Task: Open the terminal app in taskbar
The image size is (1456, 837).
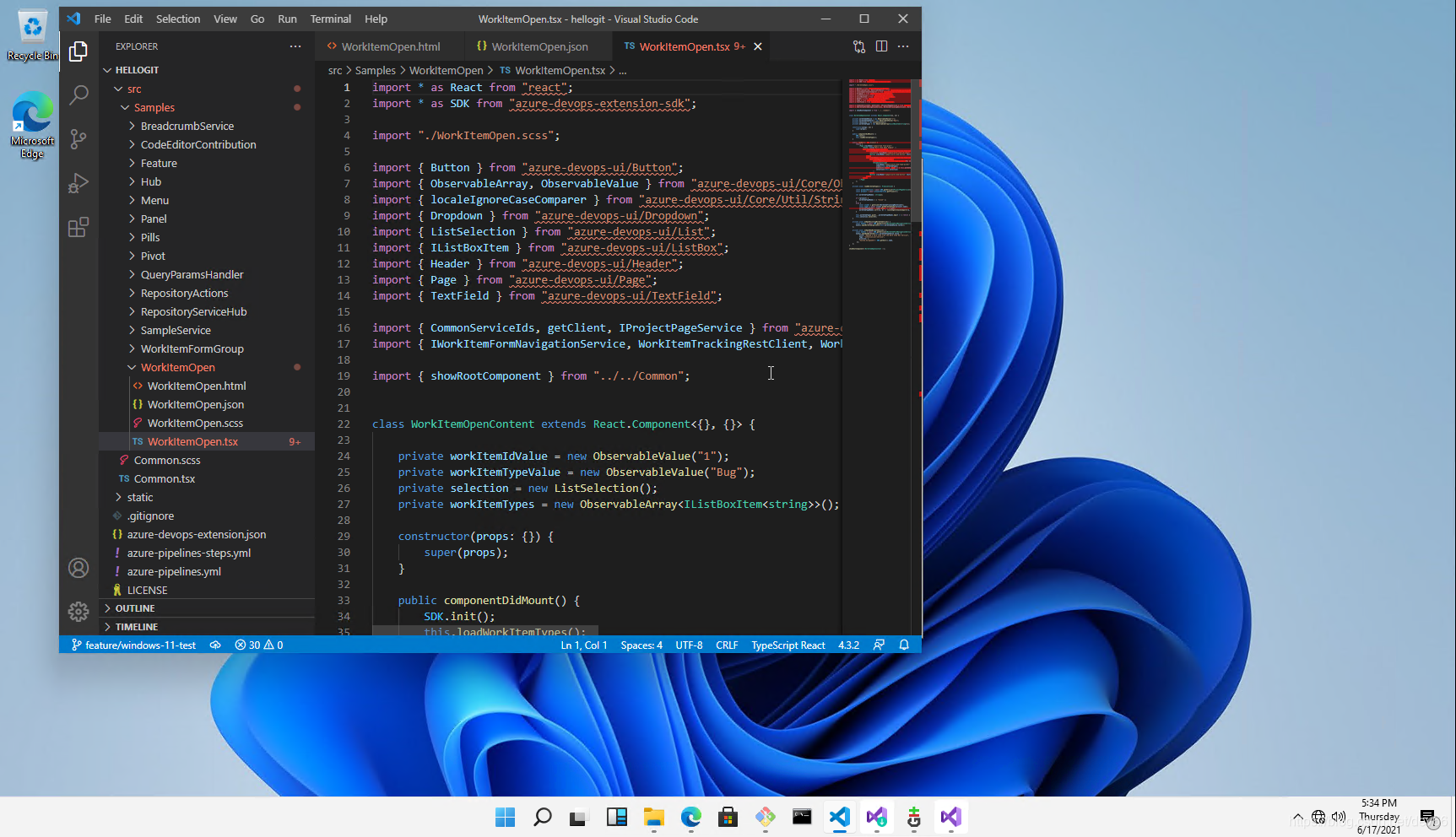Action: point(802,817)
